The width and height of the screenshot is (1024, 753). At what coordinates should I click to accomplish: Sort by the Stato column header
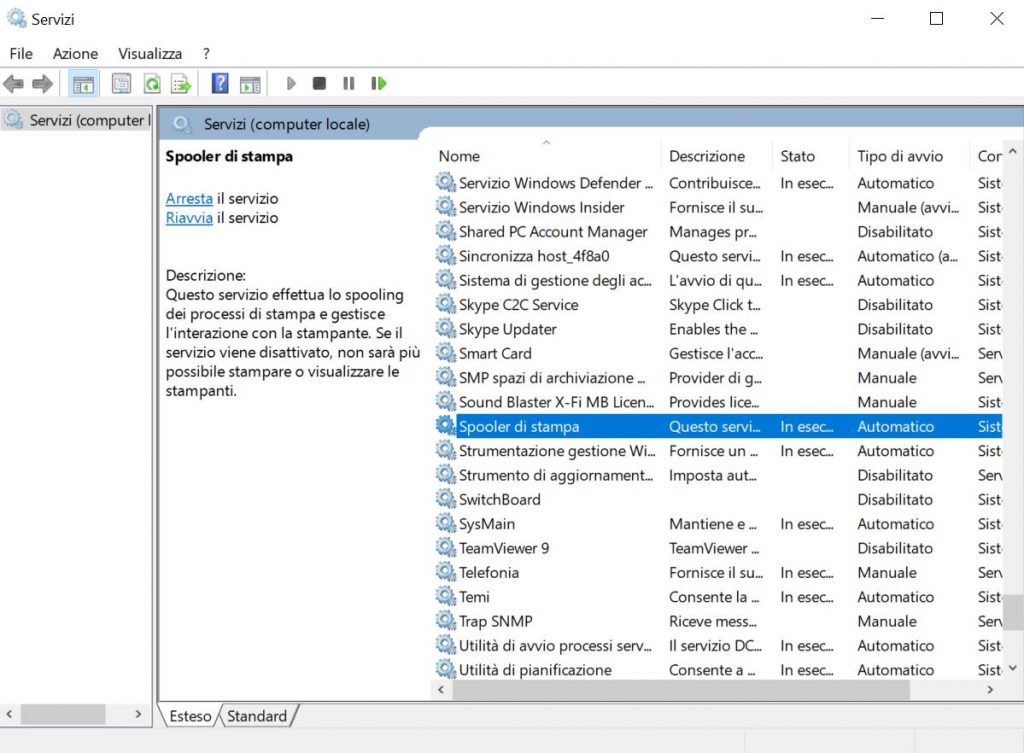point(797,156)
